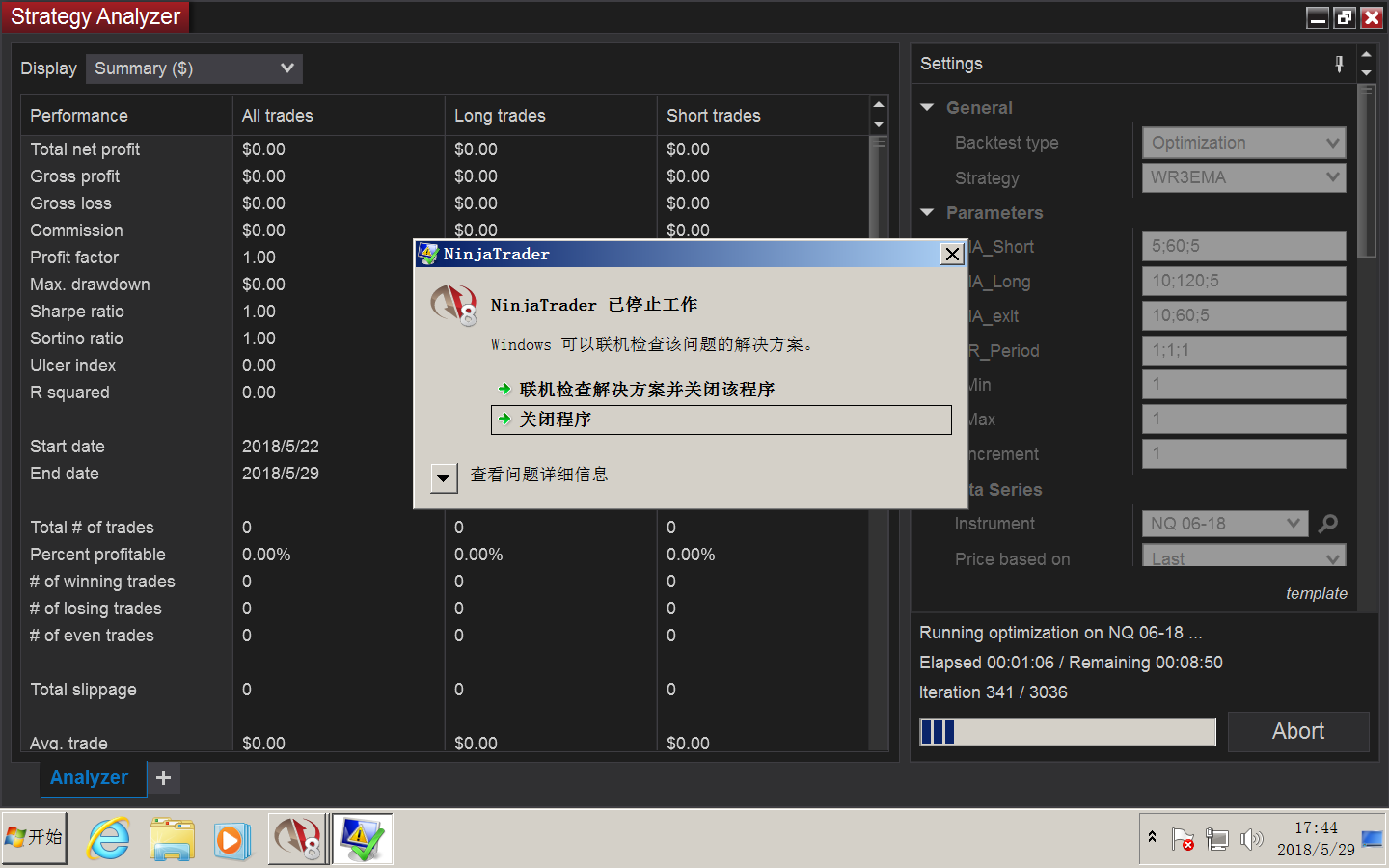This screenshot has width=1389, height=868.
Task: Click the Performance column header
Action: tap(126, 116)
